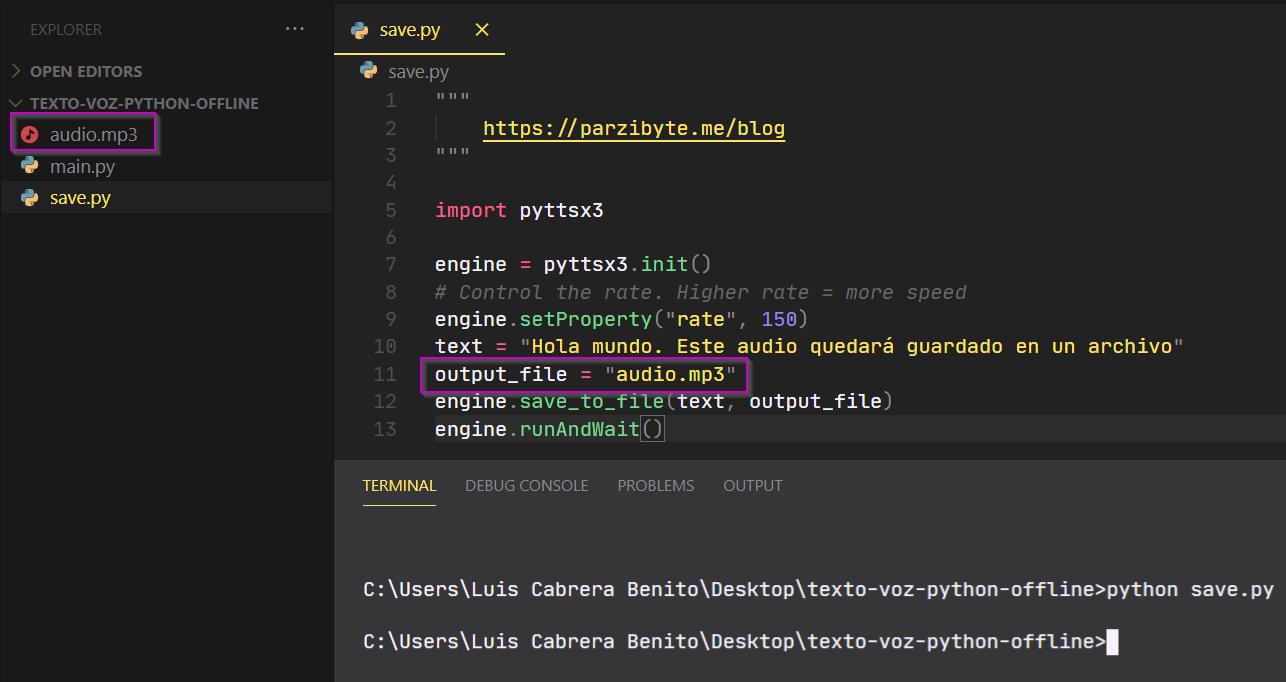Click save.py in the breadcrumb bar
Viewport: 1286px width, 682px height.
click(418, 71)
